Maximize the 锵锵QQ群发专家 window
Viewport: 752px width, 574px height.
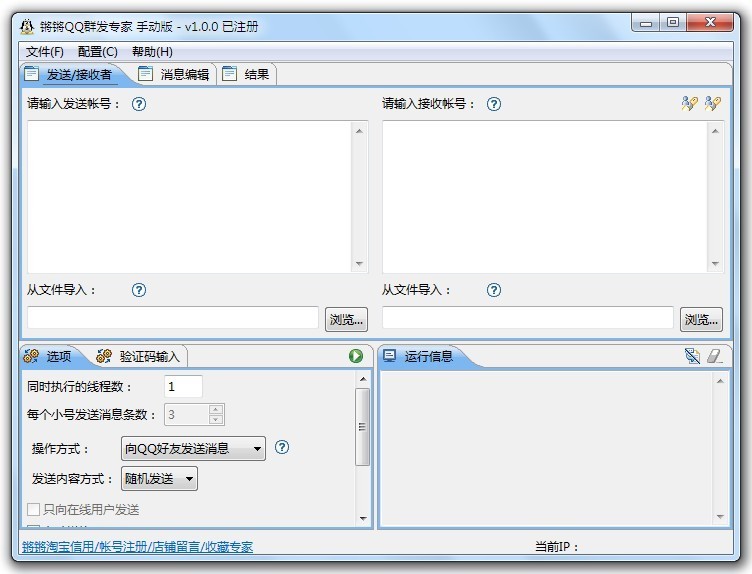click(x=673, y=23)
